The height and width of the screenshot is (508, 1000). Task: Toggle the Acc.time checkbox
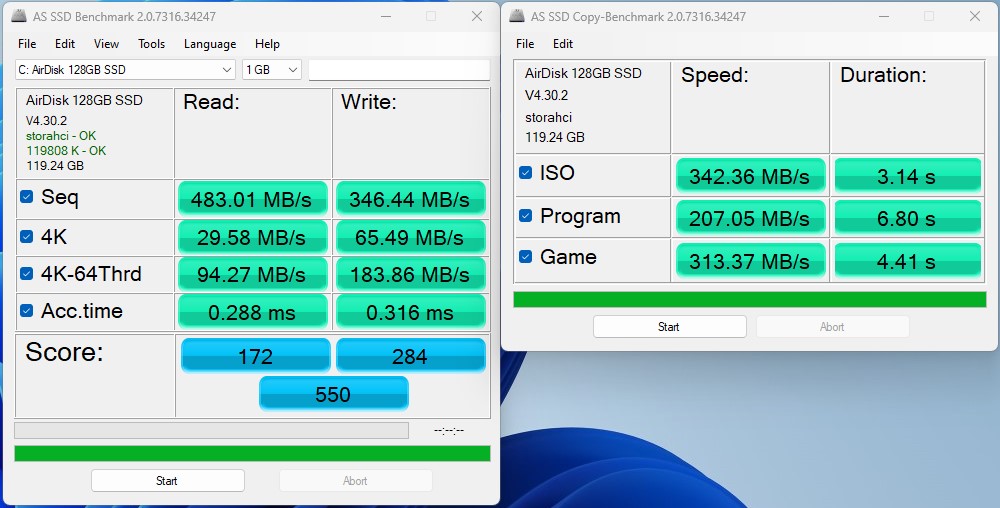(x=27, y=311)
